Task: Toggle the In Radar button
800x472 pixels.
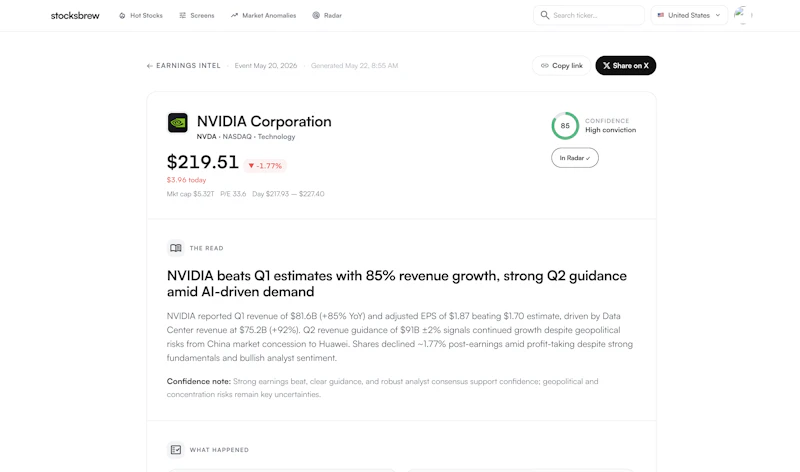Action: (x=574, y=158)
